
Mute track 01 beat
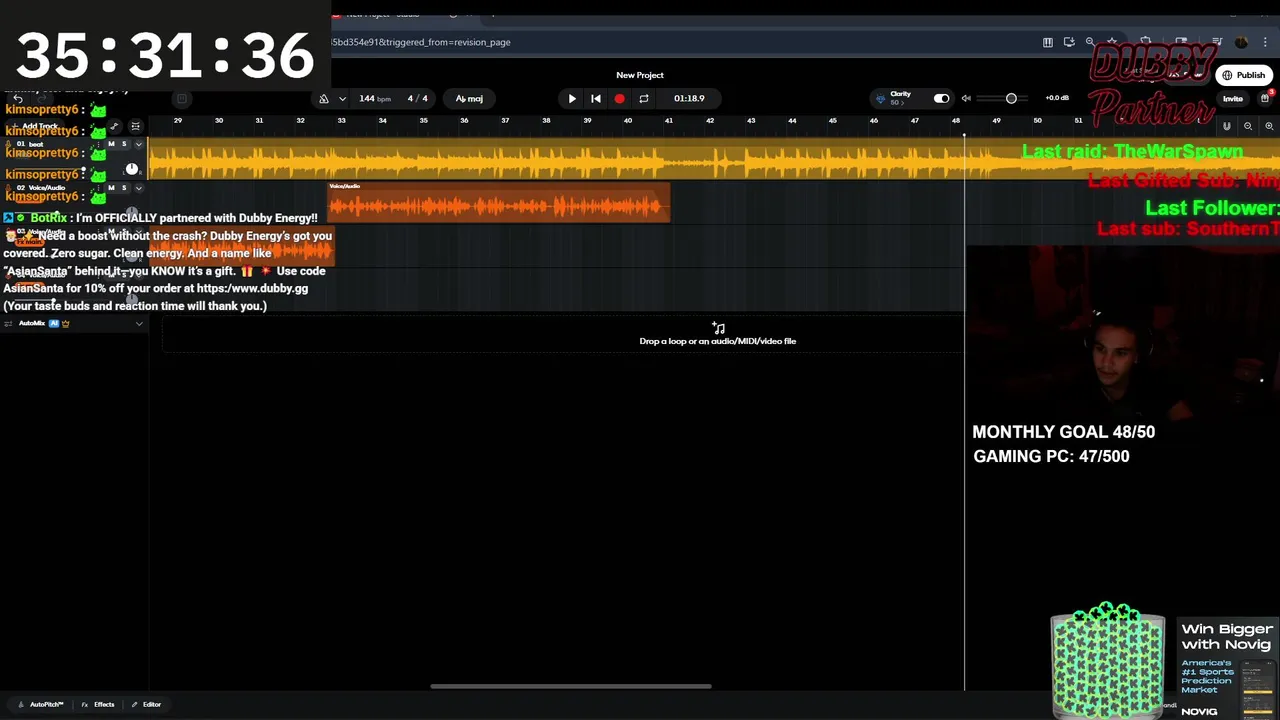pos(111,144)
